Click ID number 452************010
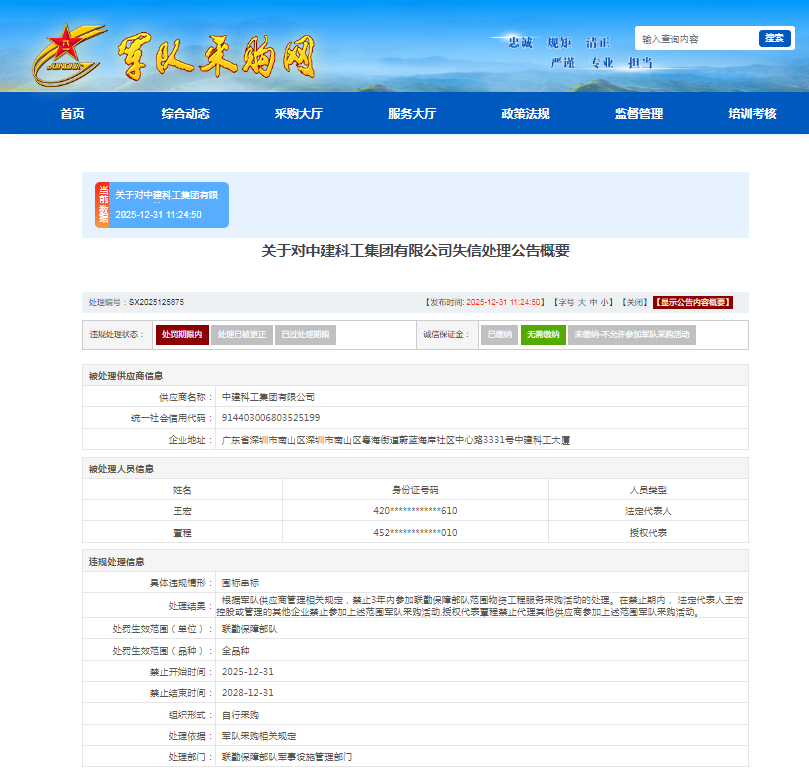Image resolution: width=809 pixels, height=772 pixels. point(415,533)
